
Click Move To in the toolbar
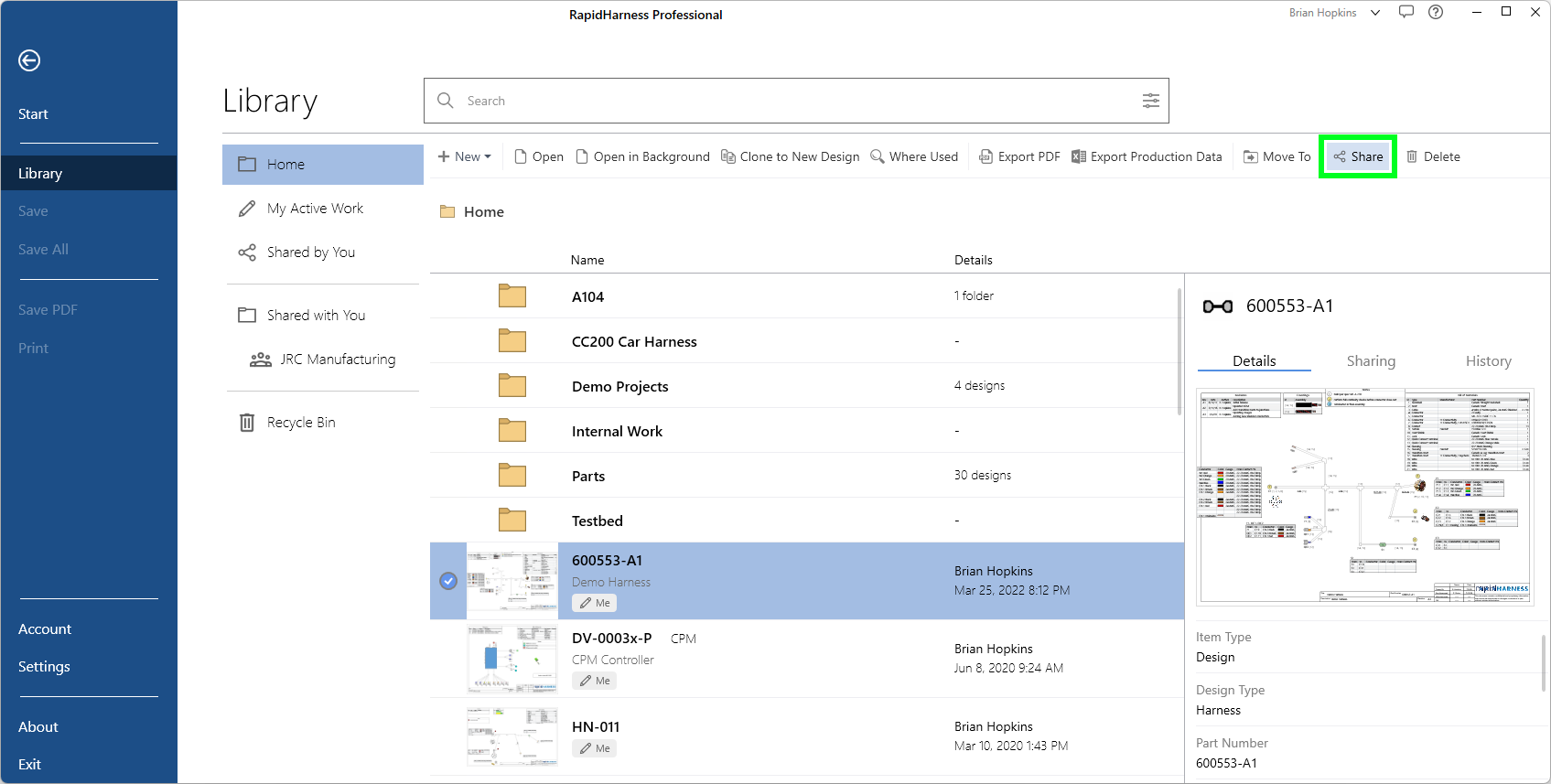[1276, 156]
